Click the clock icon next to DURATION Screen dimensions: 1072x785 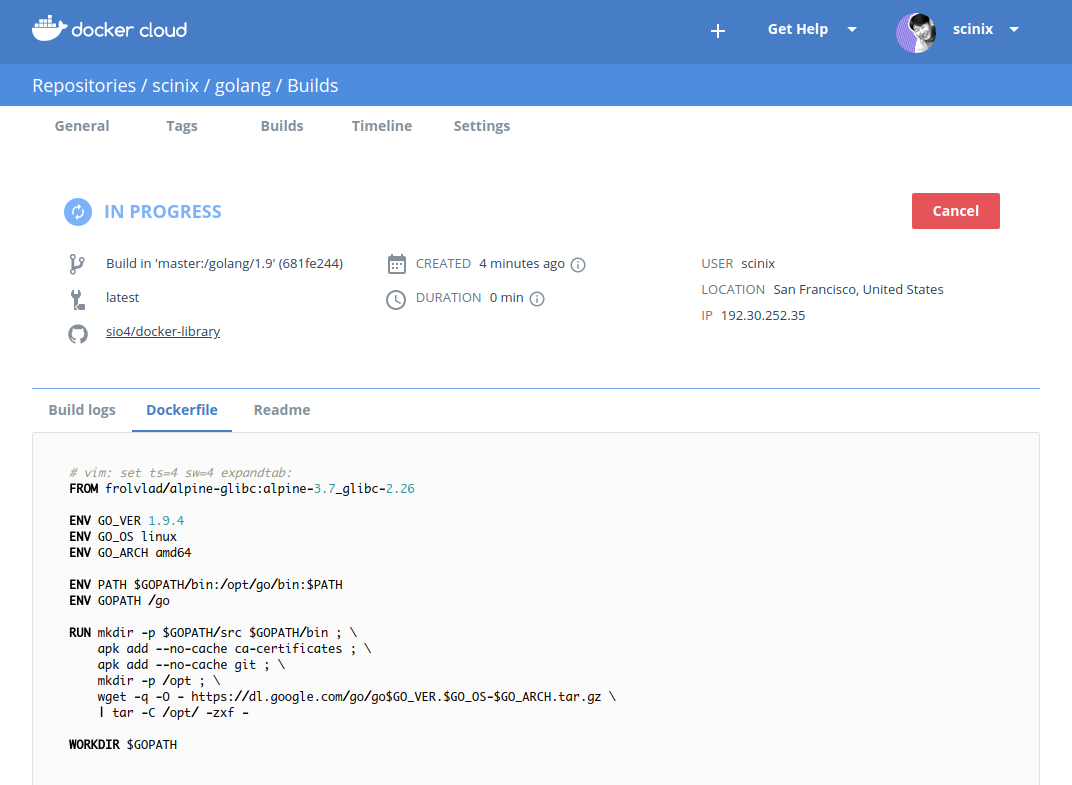point(397,299)
